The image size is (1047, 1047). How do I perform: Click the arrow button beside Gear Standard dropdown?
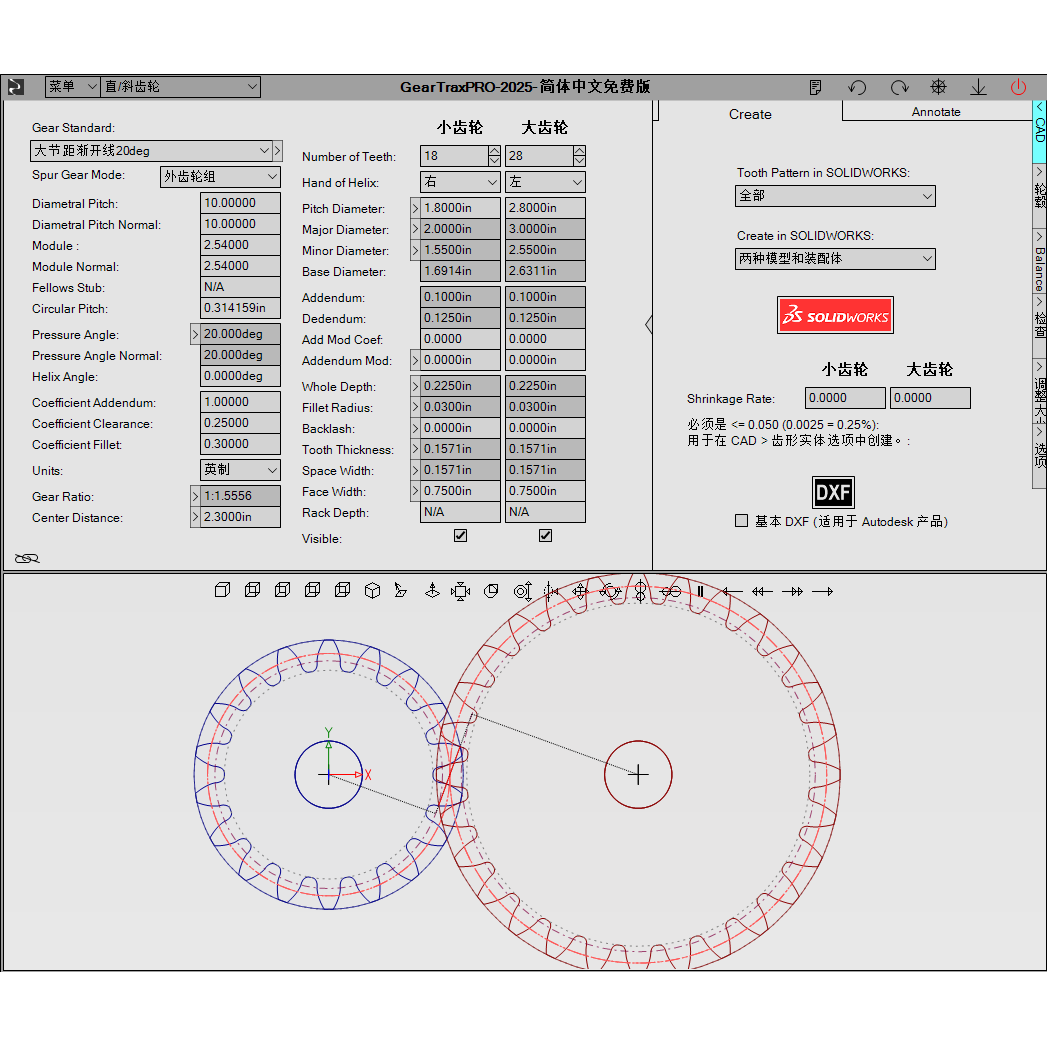point(278,151)
